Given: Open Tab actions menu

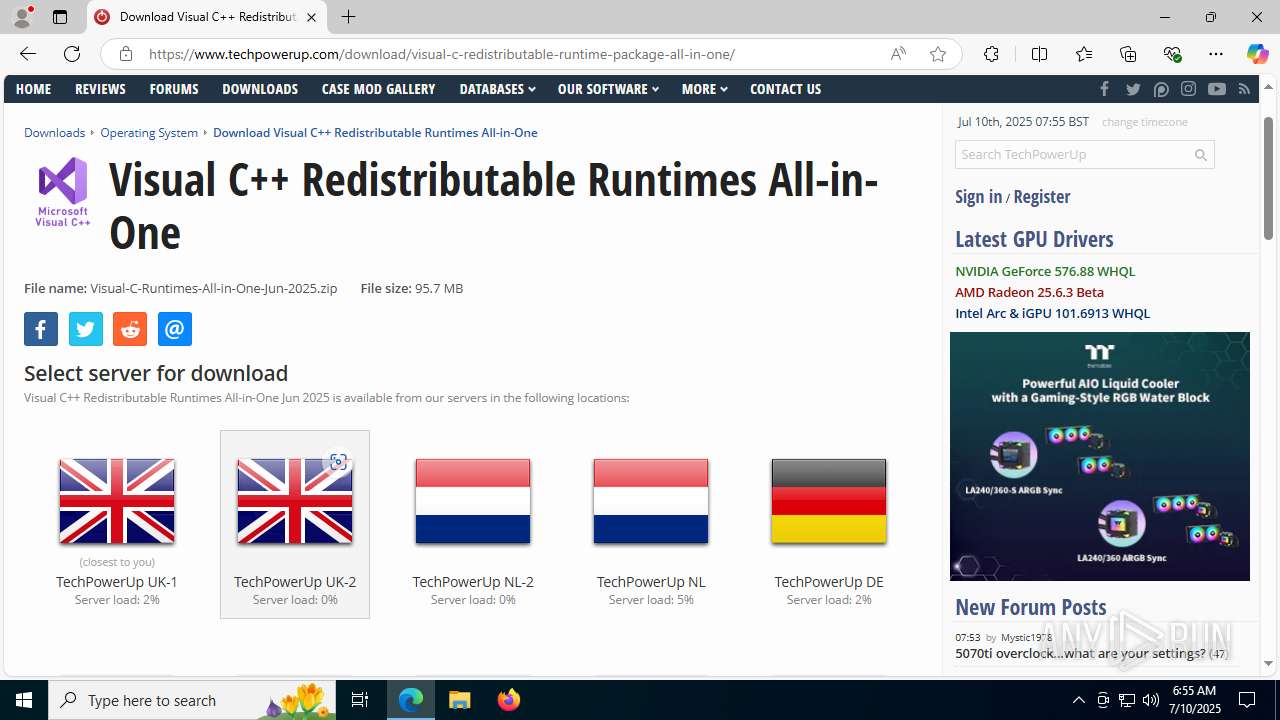Looking at the screenshot, I should click(x=60, y=17).
